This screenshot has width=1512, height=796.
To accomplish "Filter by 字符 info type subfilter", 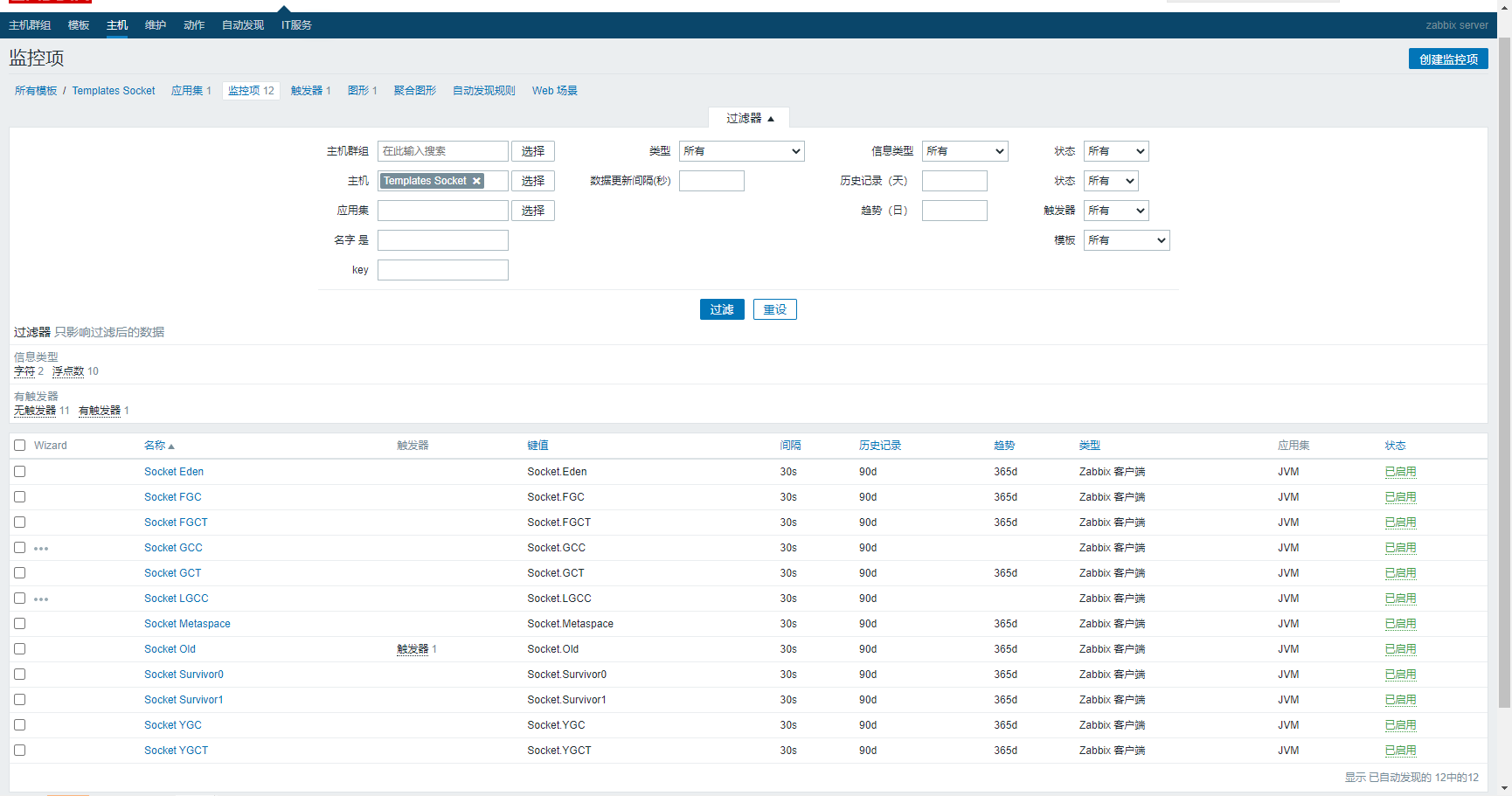I will click(24, 371).
